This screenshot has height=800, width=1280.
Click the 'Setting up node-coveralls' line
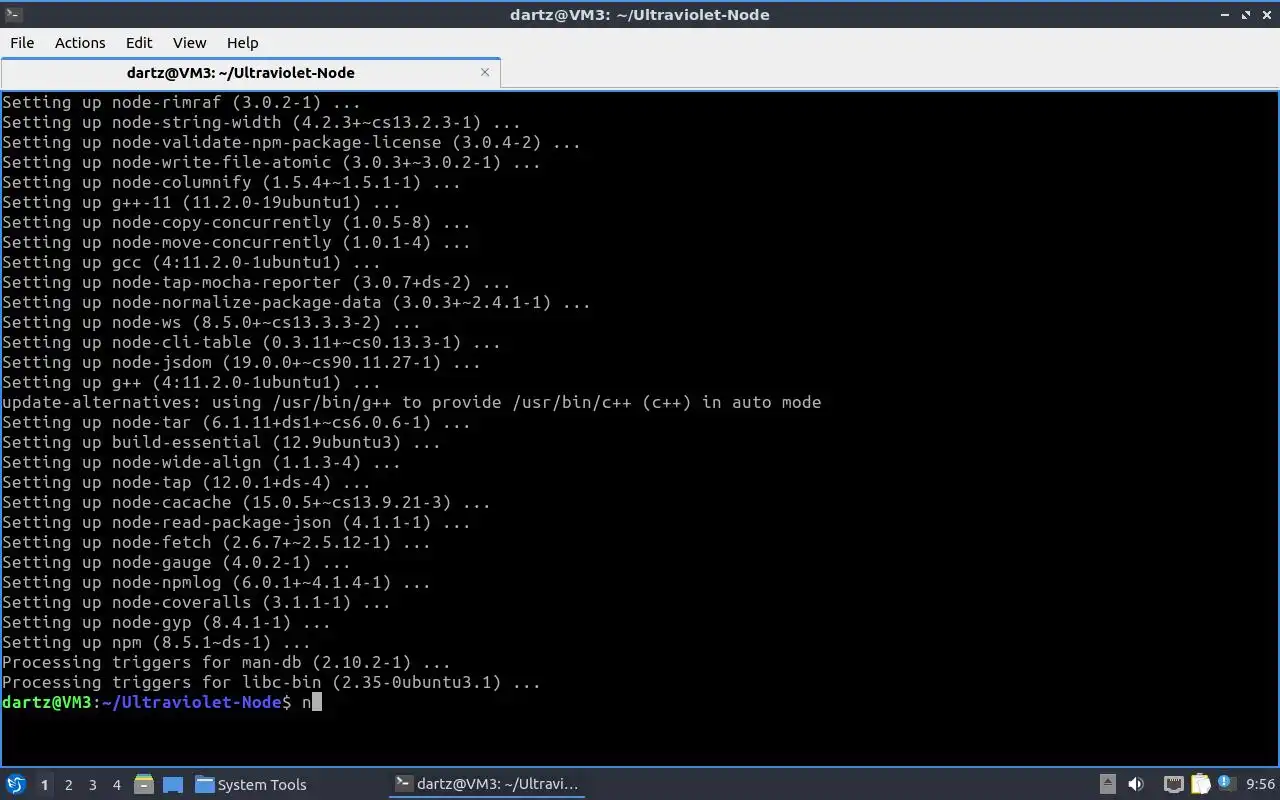tap(196, 602)
